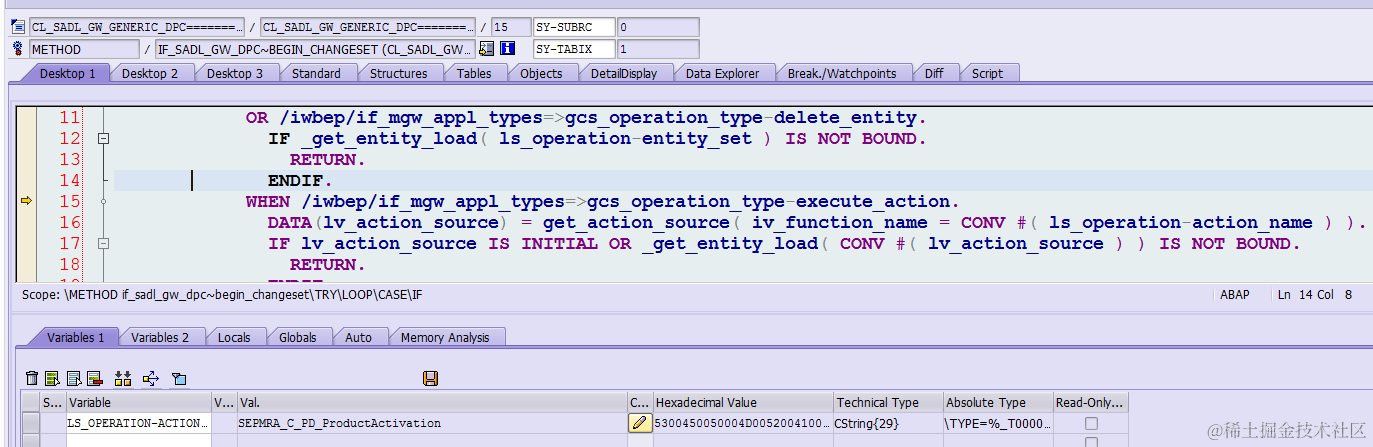Click the blue arrows navigation icon in variables toolbar
1373x447 pixels.
151,378
